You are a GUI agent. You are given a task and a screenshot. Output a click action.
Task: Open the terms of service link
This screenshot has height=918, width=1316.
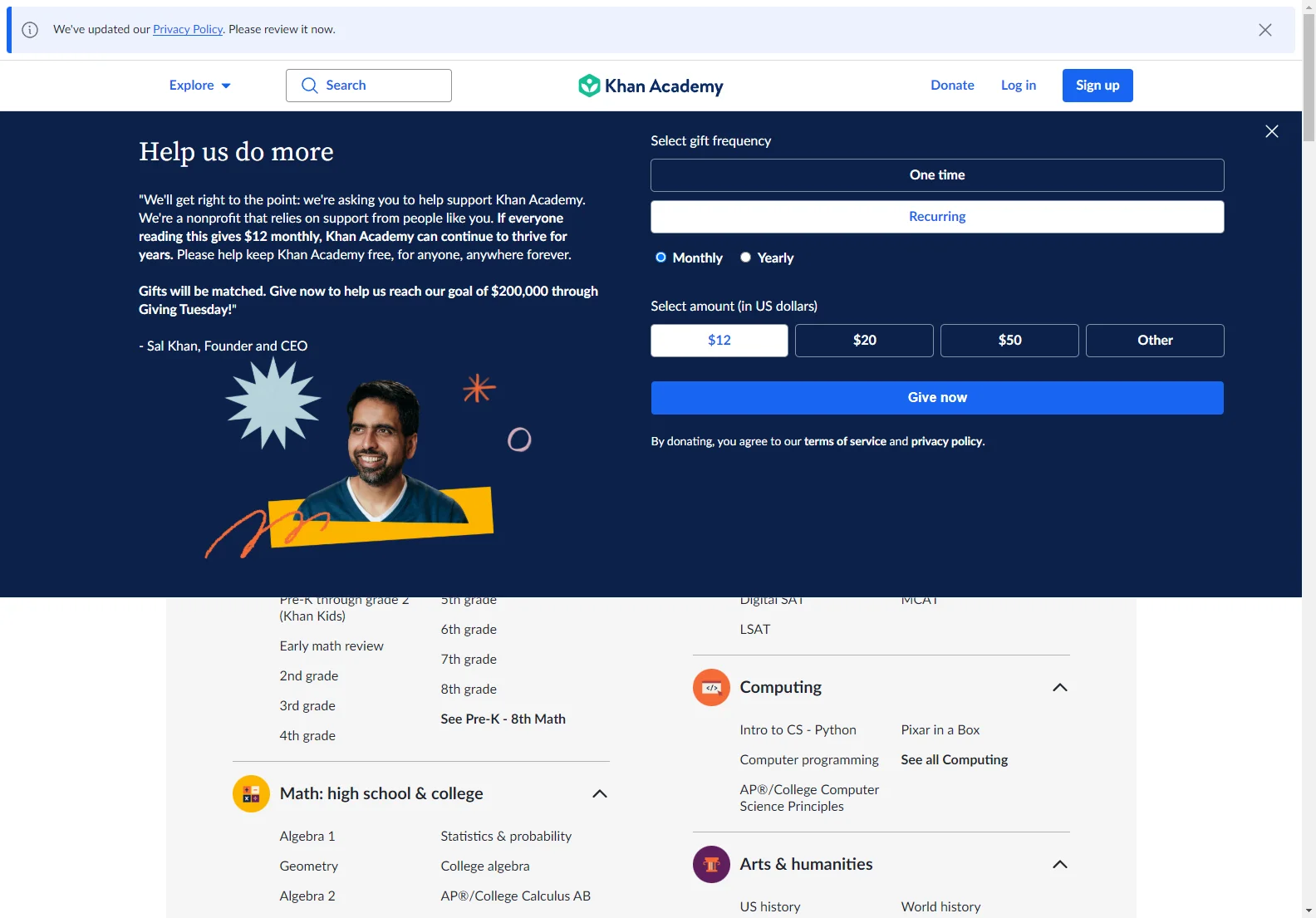point(845,442)
